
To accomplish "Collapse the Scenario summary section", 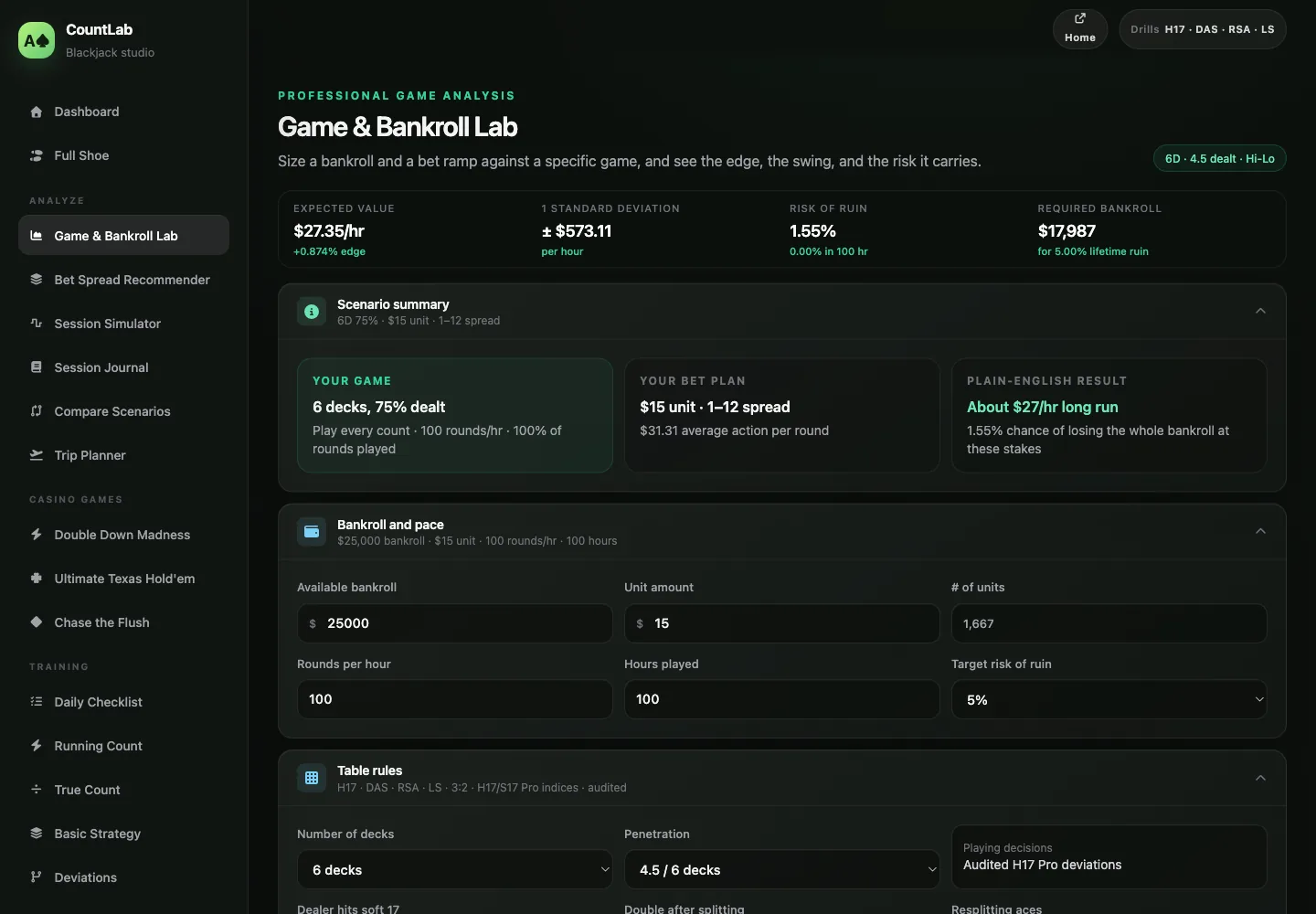I will click(1260, 312).
